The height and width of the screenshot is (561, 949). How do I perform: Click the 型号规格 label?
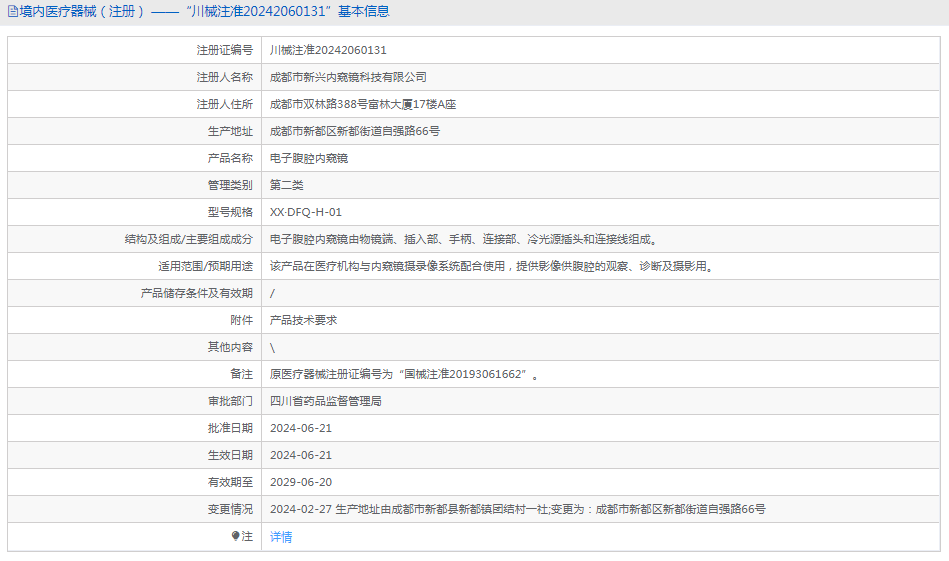coord(230,212)
